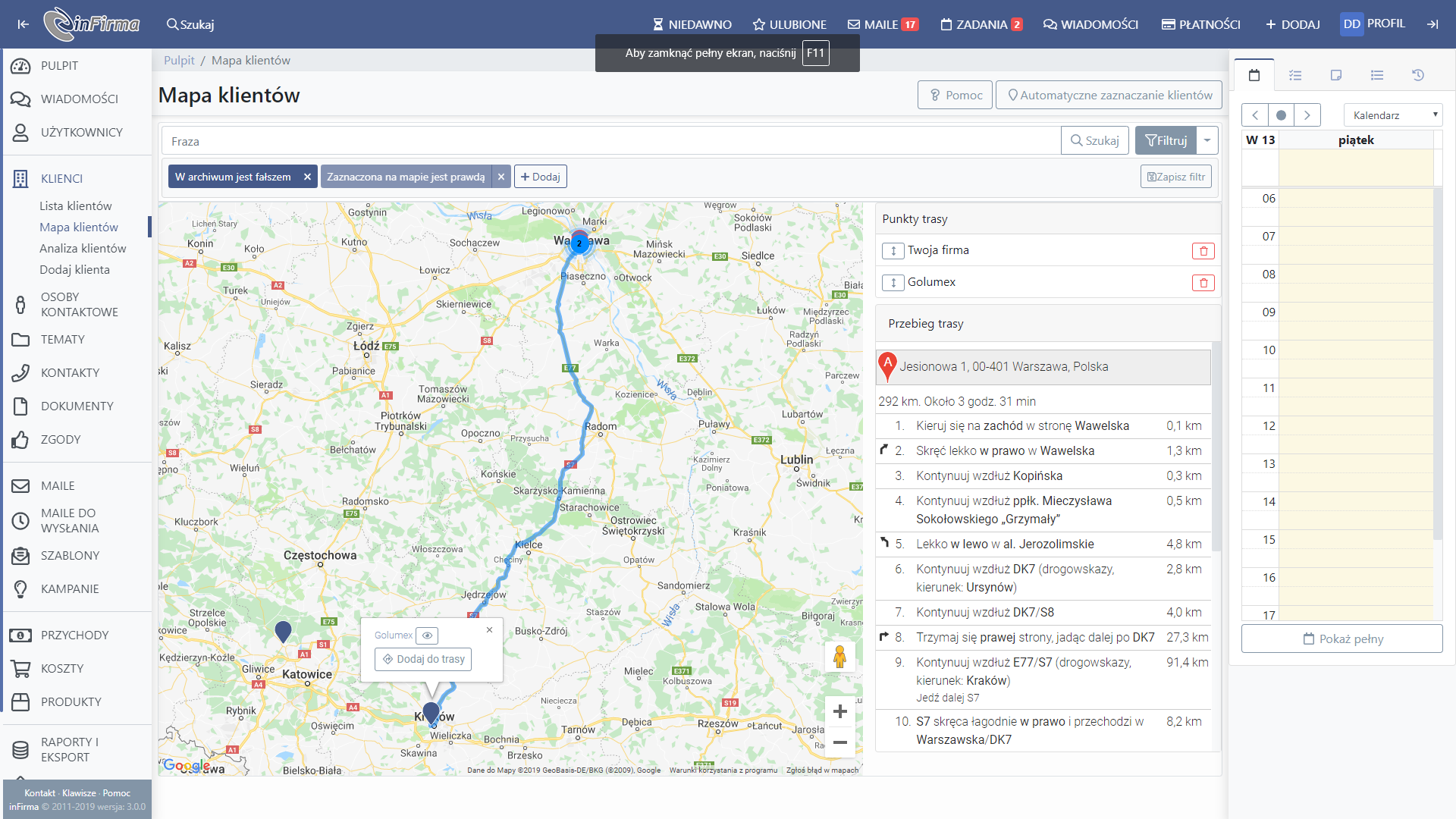The height and width of the screenshot is (819, 1456).
Task: Click Automatyczne zaznaczanie klientów button
Action: [x=1109, y=96]
